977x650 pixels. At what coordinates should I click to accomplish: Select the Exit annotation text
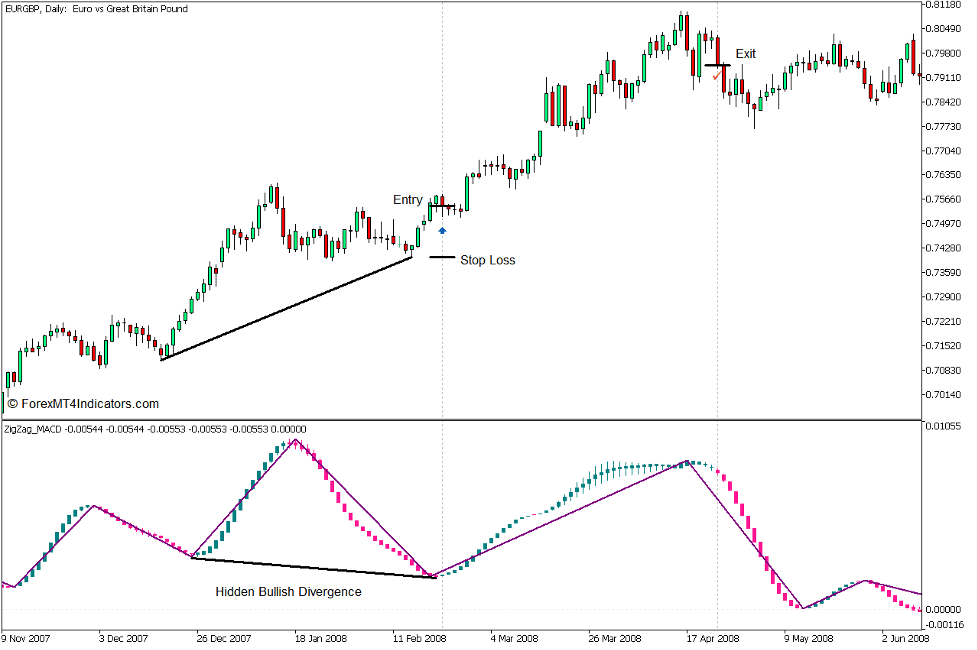746,53
